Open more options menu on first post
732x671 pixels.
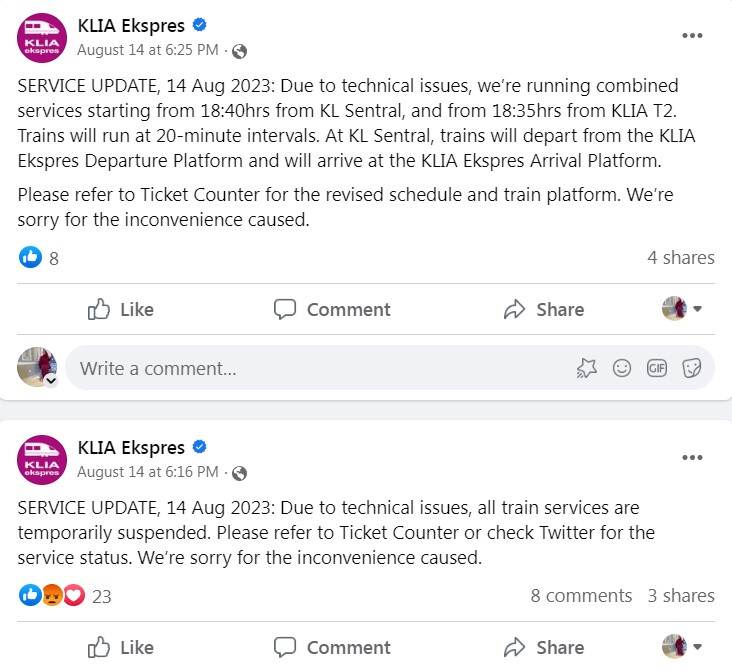[692, 36]
